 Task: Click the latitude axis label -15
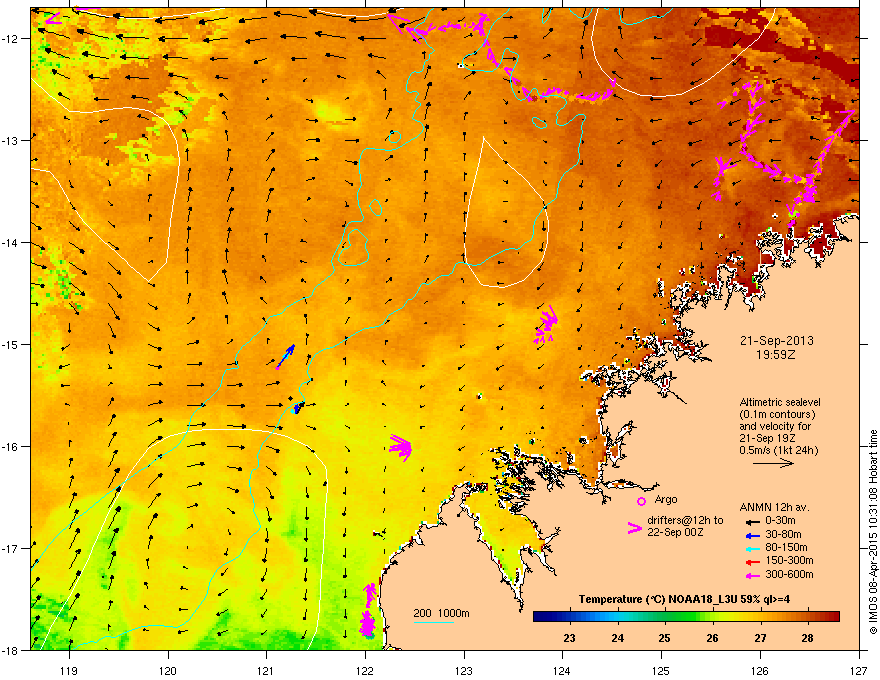(x=12, y=344)
